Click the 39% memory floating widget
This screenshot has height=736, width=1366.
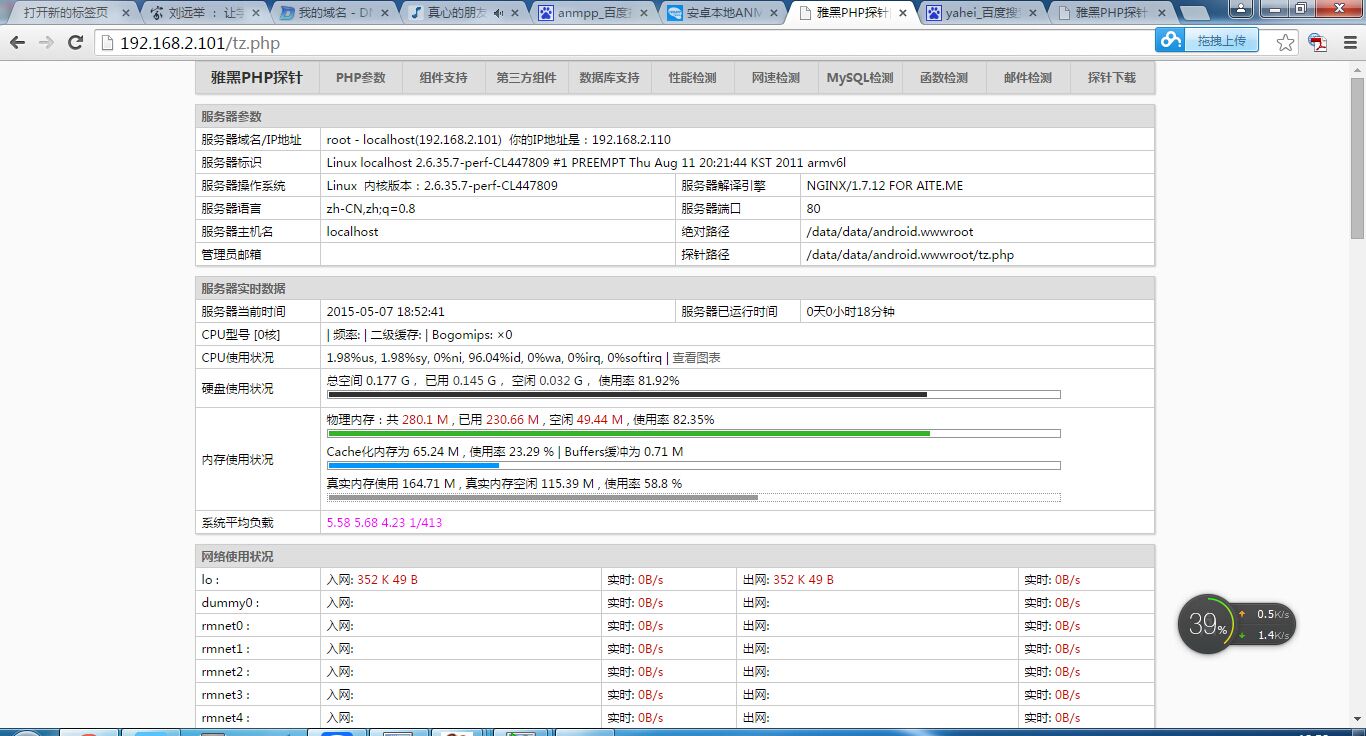(x=1207, y=625)
